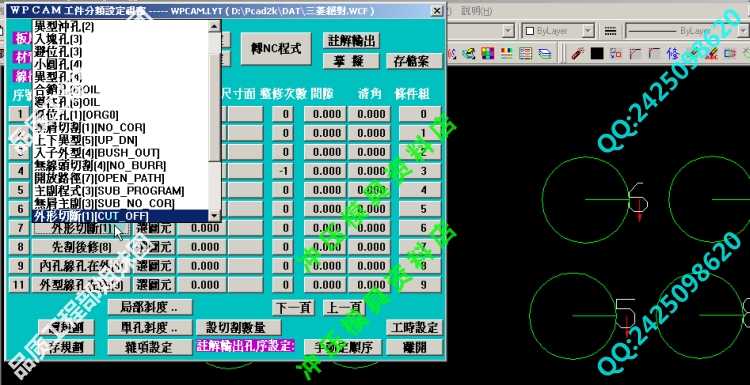Click the 0.000 間隙 field in row 1
This screenshot has width=750, height=385.
coord(325,114)
